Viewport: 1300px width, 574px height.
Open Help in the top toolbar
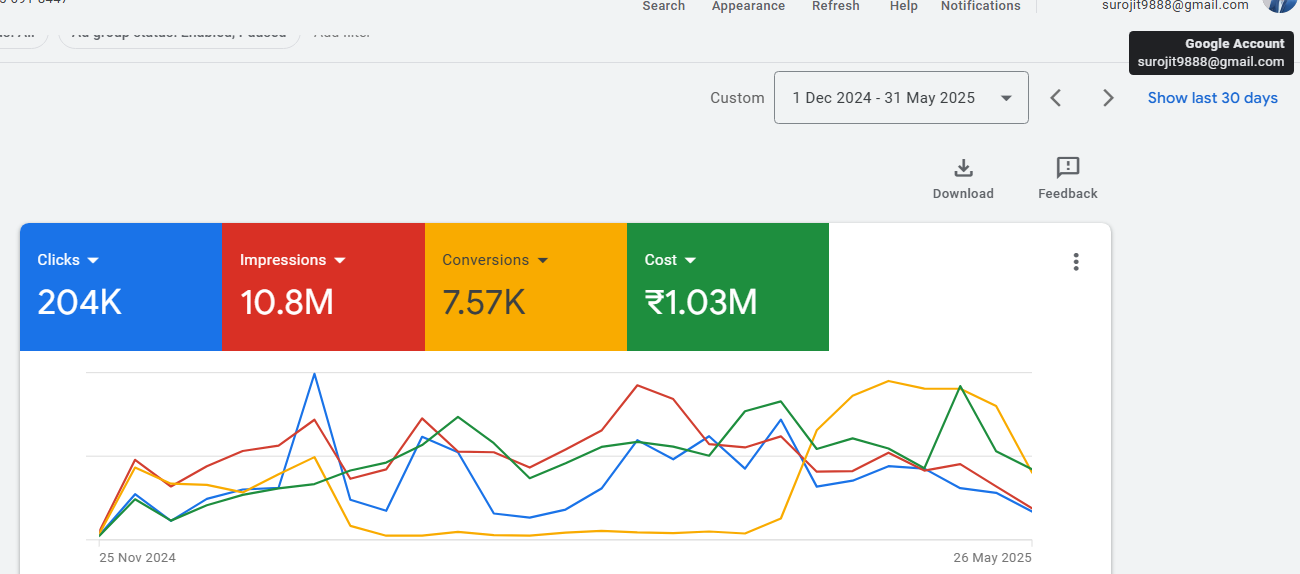coord(903,6)
